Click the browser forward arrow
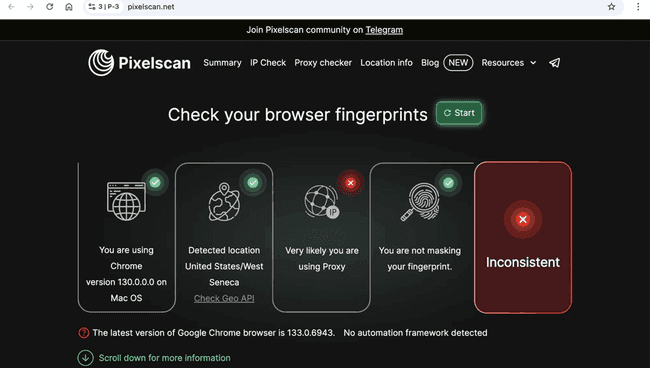 pyautogui.click(x=30, y=7)
